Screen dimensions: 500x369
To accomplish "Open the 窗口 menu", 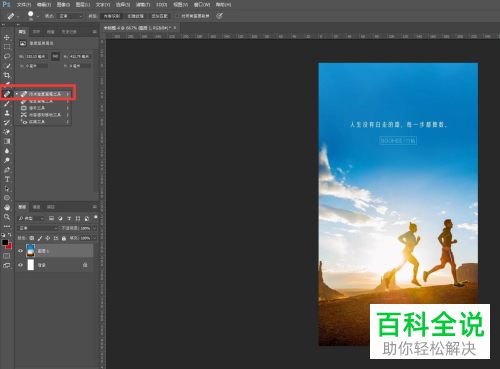I will [202, 5].
